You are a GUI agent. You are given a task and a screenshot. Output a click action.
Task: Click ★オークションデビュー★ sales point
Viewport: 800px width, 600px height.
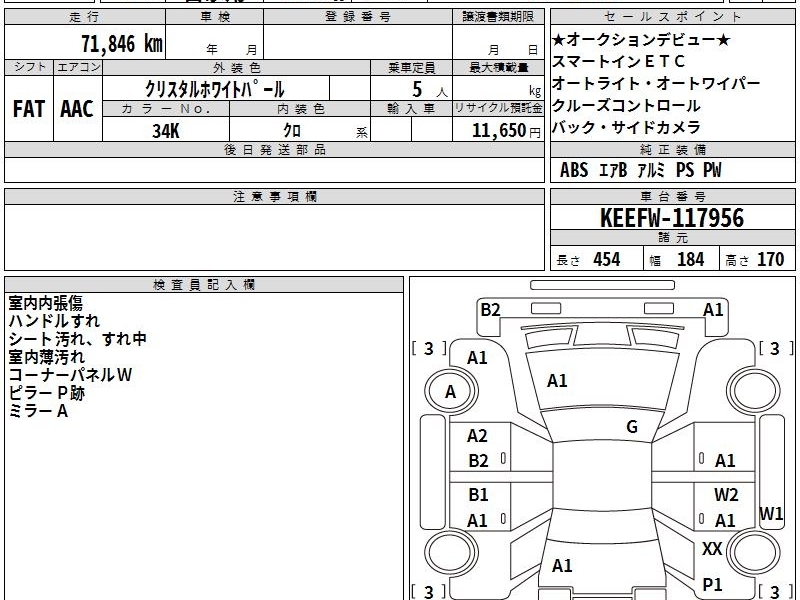[x=641, y=40]
